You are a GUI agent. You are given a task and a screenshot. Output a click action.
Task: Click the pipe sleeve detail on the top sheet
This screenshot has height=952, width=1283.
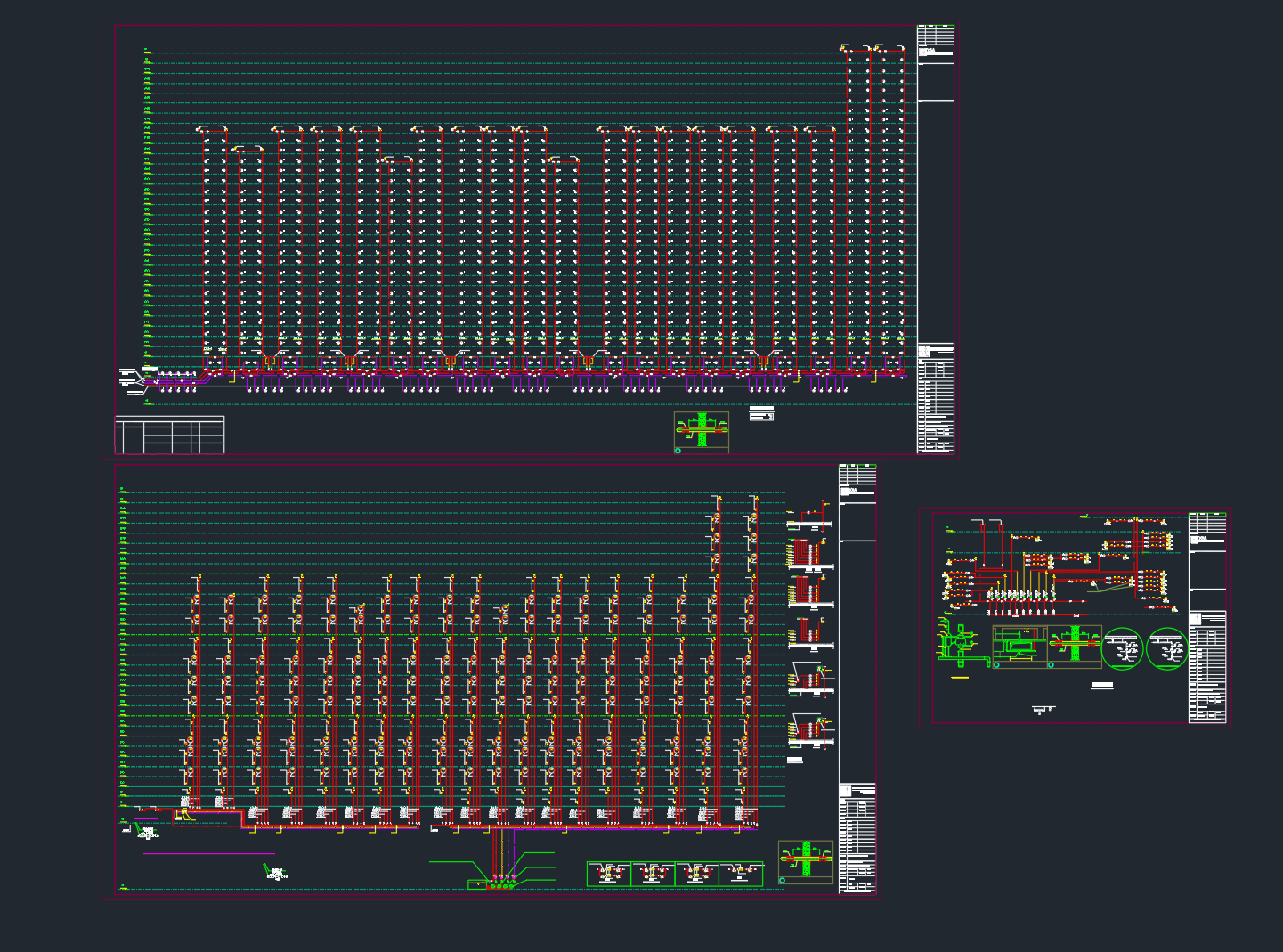click(x=702, y=432)
